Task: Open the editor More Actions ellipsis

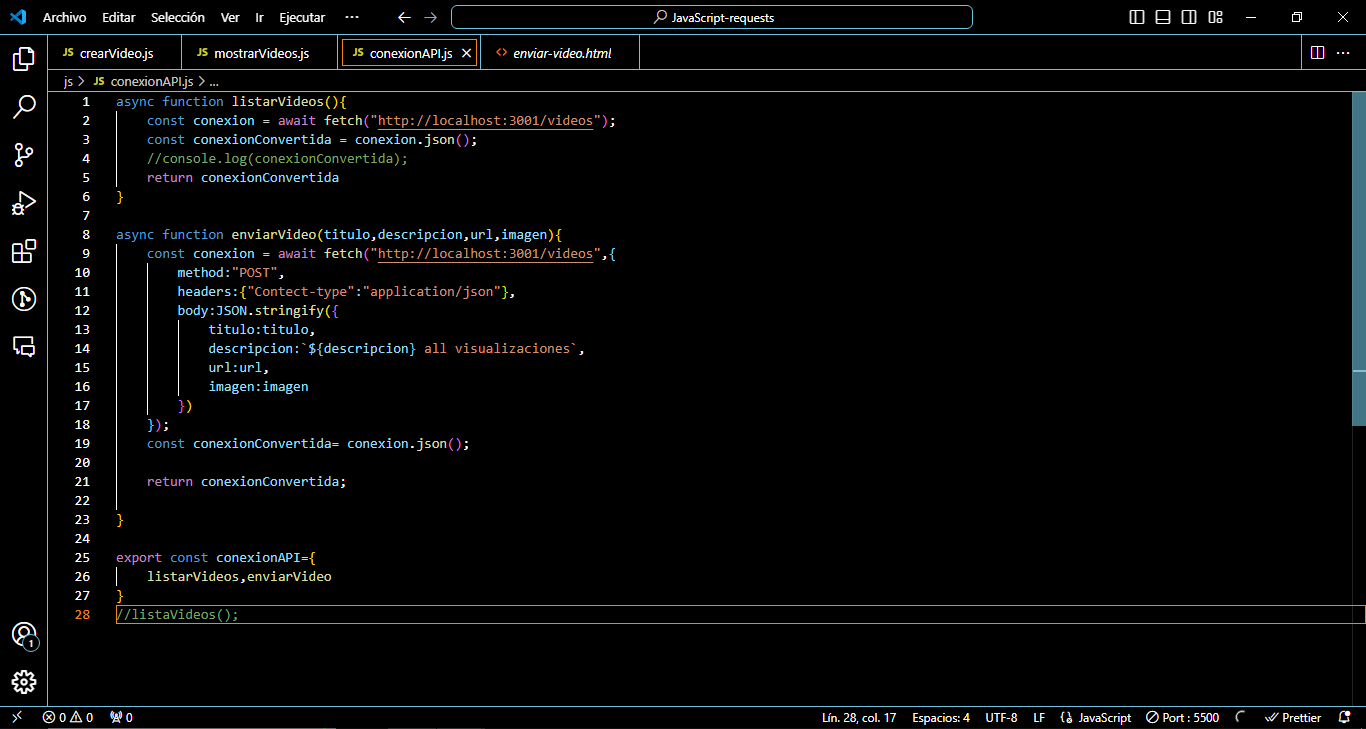Action: pyautogui.click(x=1345, y=53)
